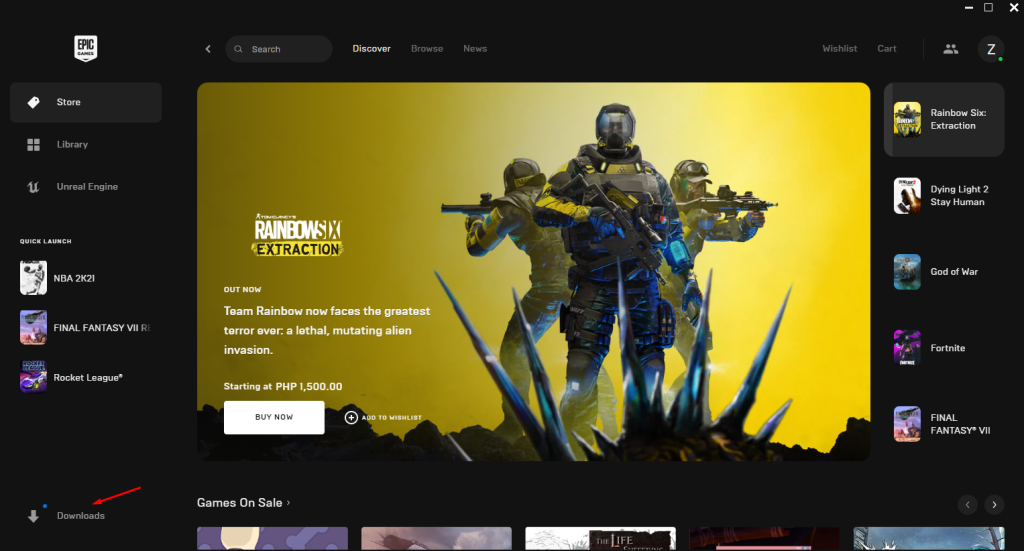Image resolution: width=1024 pixels, height=551 pixels.
Task: Click the Unreal Engine logo icon
Action: (33, 187)
